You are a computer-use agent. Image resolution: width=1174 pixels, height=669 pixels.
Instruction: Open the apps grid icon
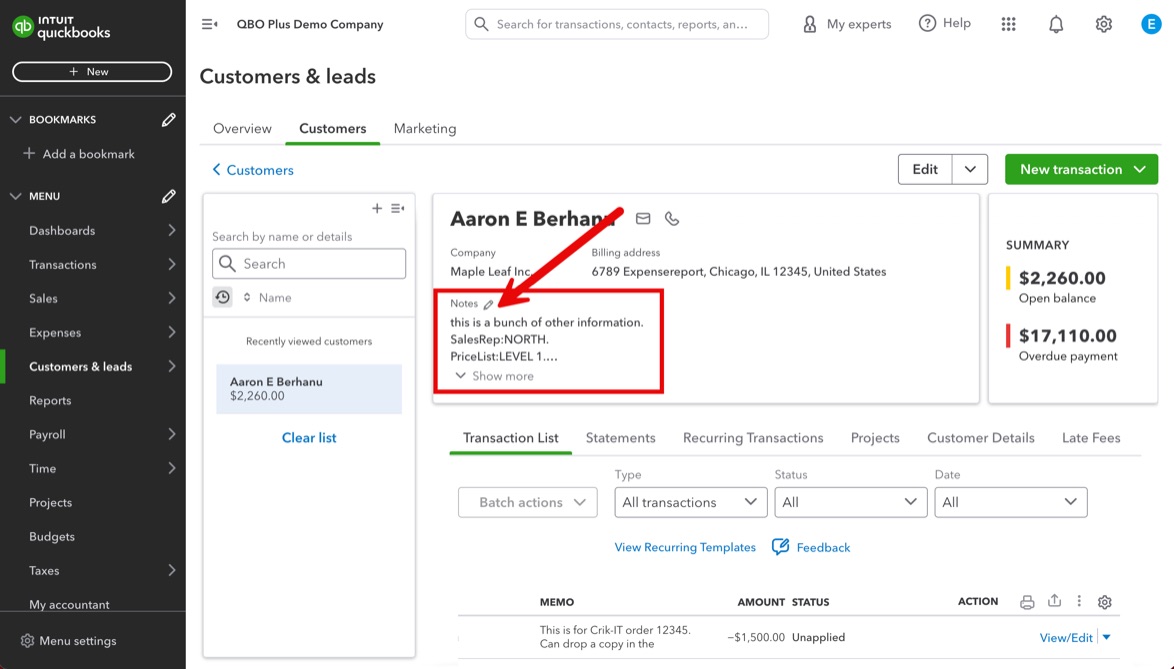(1008, 24)
